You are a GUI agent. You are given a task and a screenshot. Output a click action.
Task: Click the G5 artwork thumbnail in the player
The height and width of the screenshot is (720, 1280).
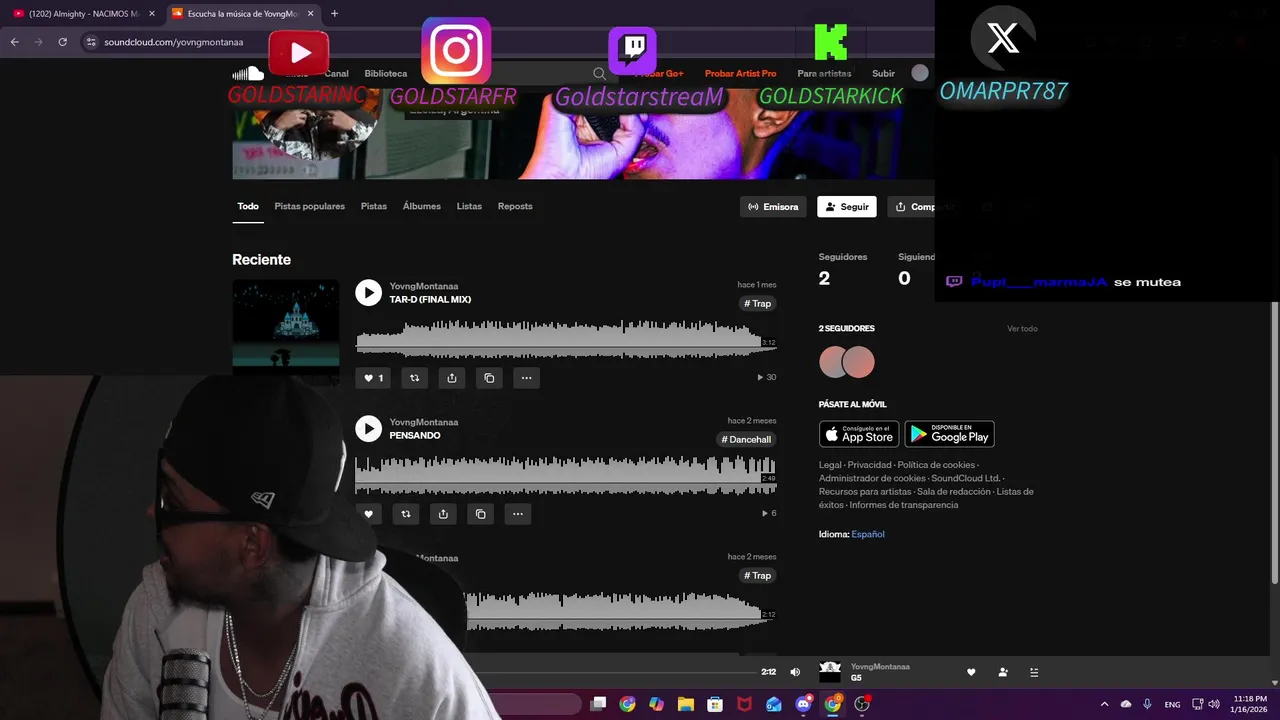(x=830, y=672)
